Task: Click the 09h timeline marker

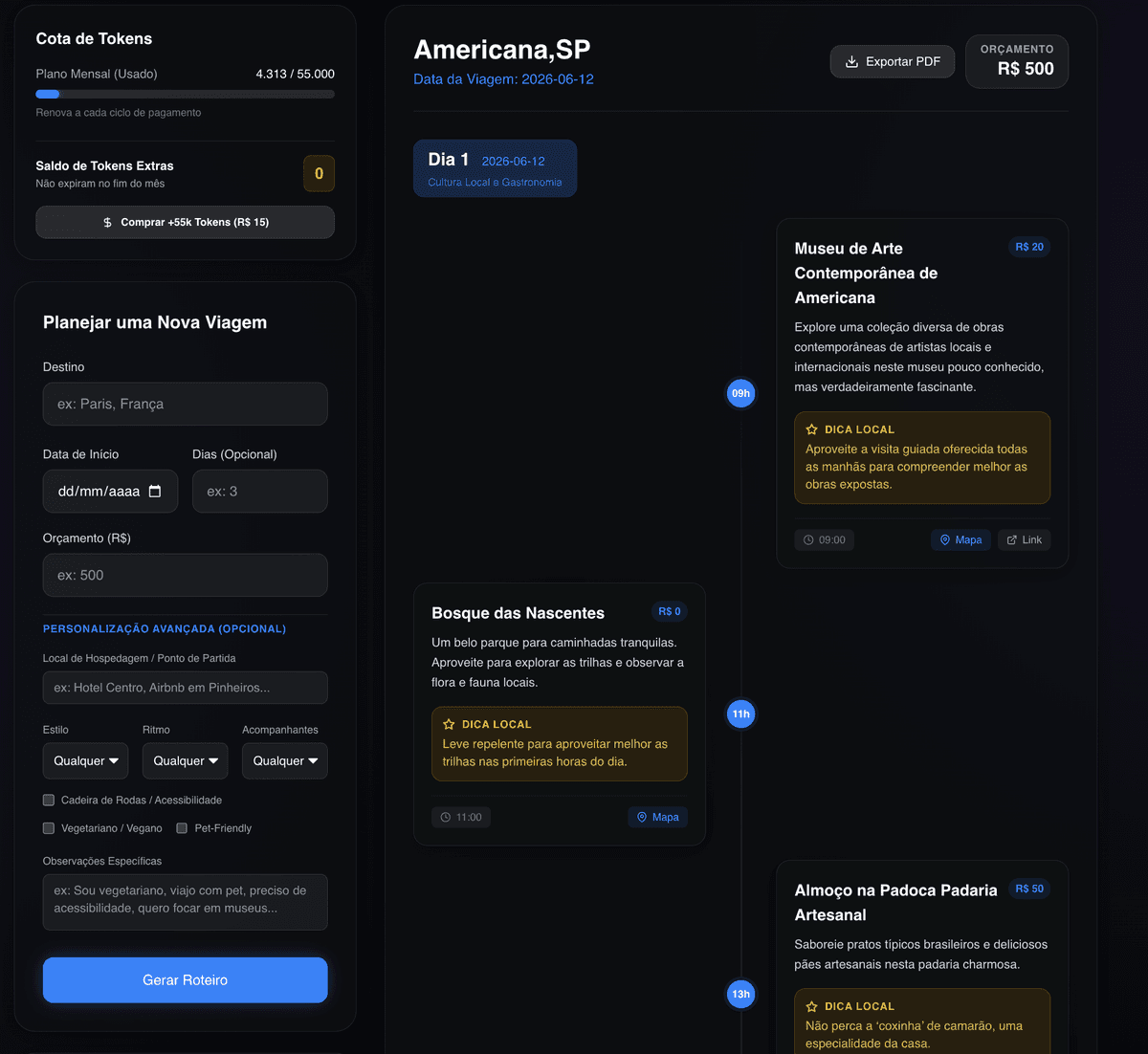Action: [x=740, y=393]
